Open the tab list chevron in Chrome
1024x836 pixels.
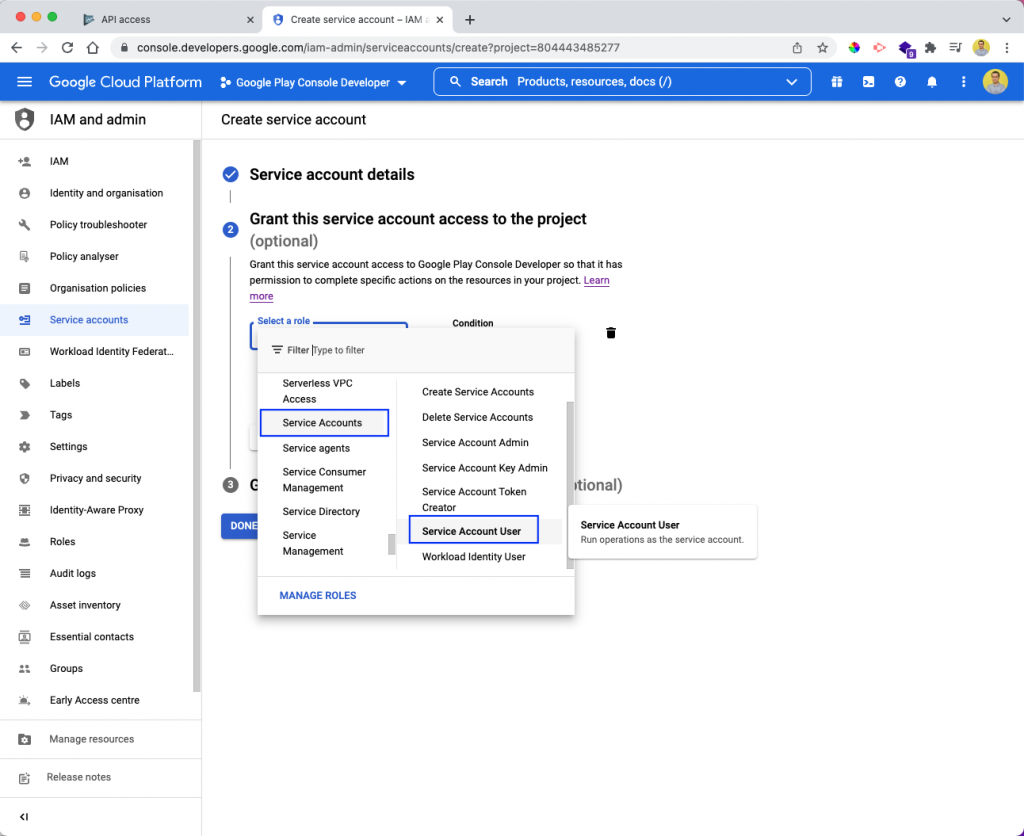(1006, 20)
